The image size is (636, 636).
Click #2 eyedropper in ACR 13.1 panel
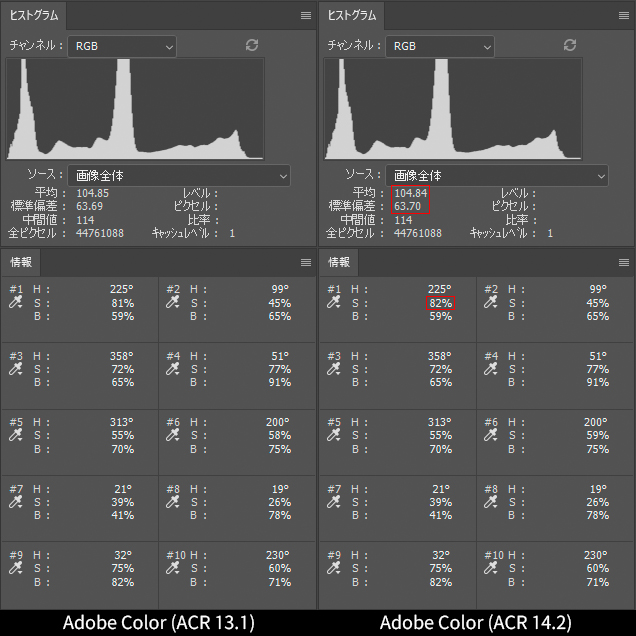(172, 302)
